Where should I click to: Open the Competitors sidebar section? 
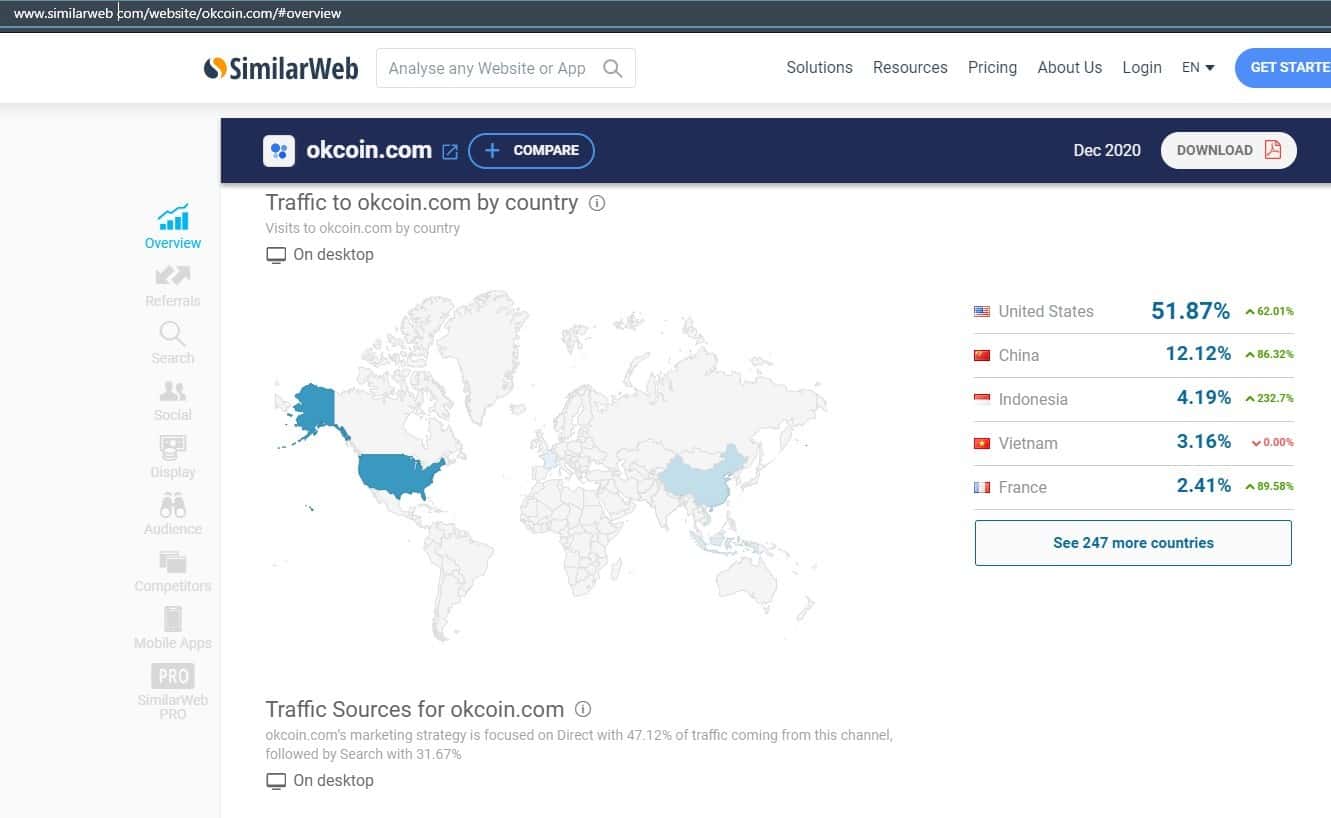coord(173,570)
